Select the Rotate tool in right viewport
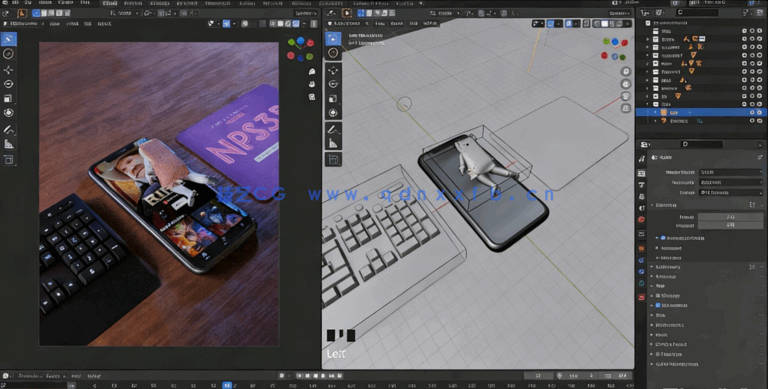The height and width of the screenshot is (389, 768). tap(334, 84)
